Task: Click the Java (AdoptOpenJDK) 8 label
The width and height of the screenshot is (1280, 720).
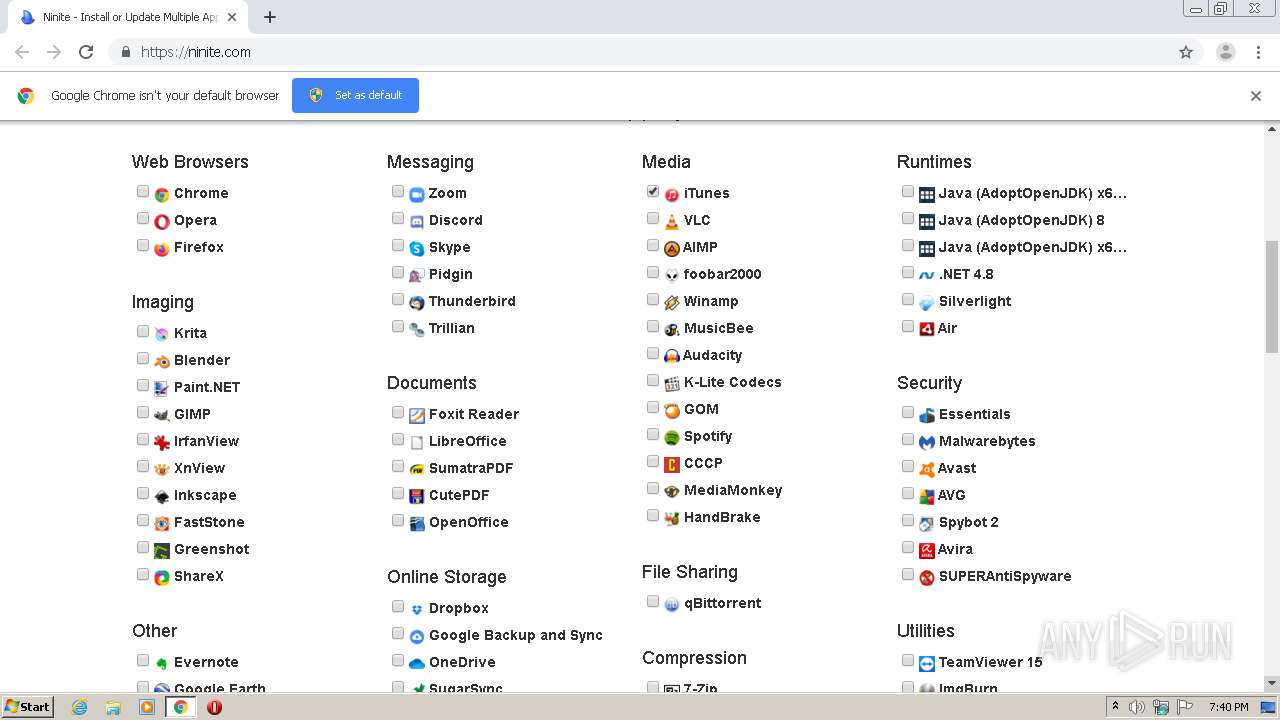Action: click(1022, 221)
